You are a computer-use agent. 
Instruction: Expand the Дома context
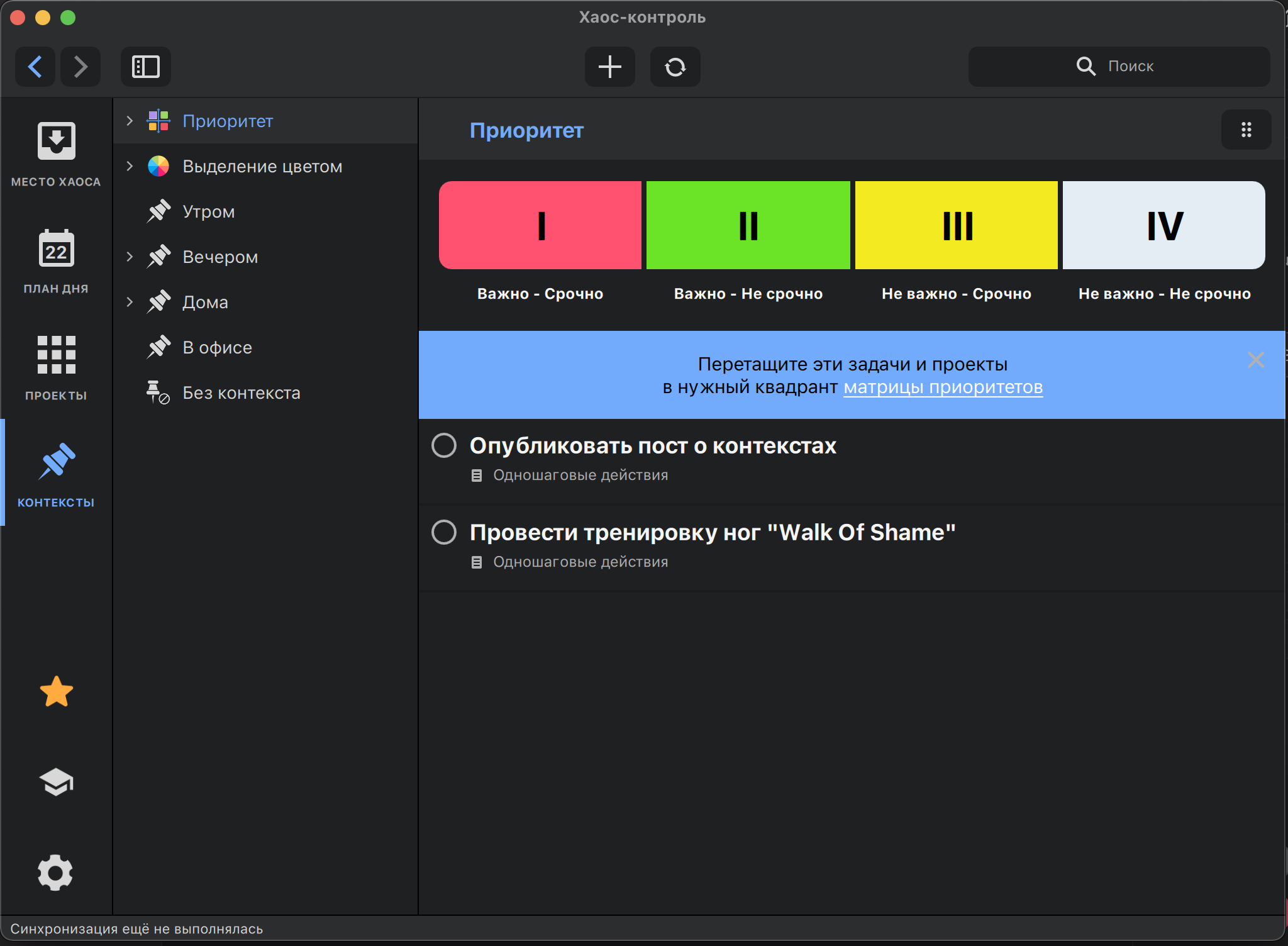click(130, 302)
